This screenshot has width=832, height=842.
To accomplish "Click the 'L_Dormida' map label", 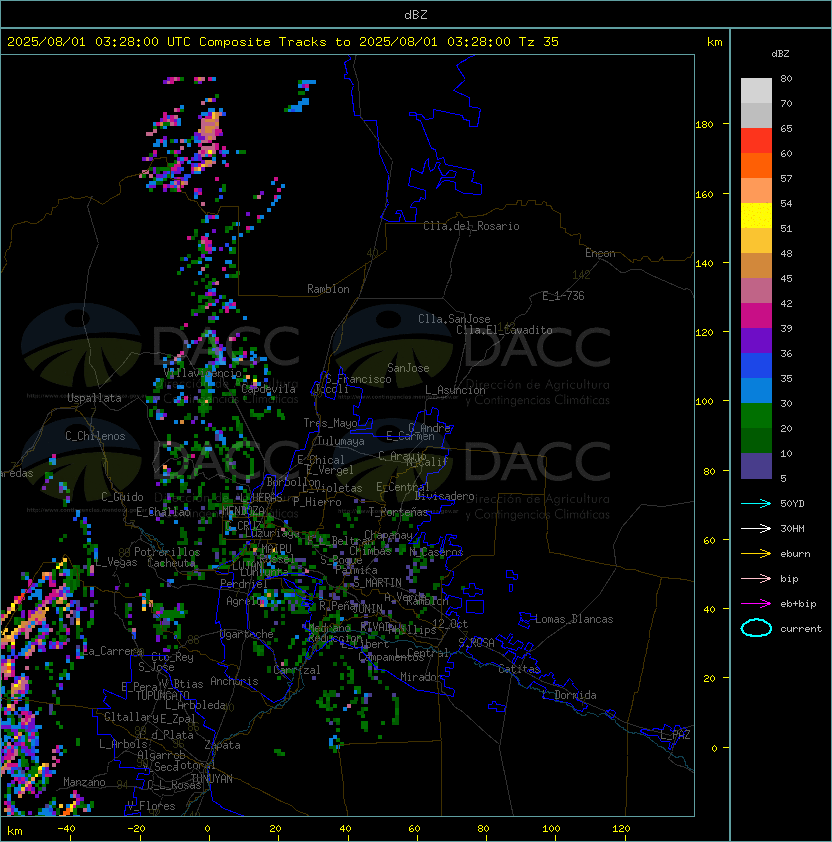I will [x=569, y=695].
